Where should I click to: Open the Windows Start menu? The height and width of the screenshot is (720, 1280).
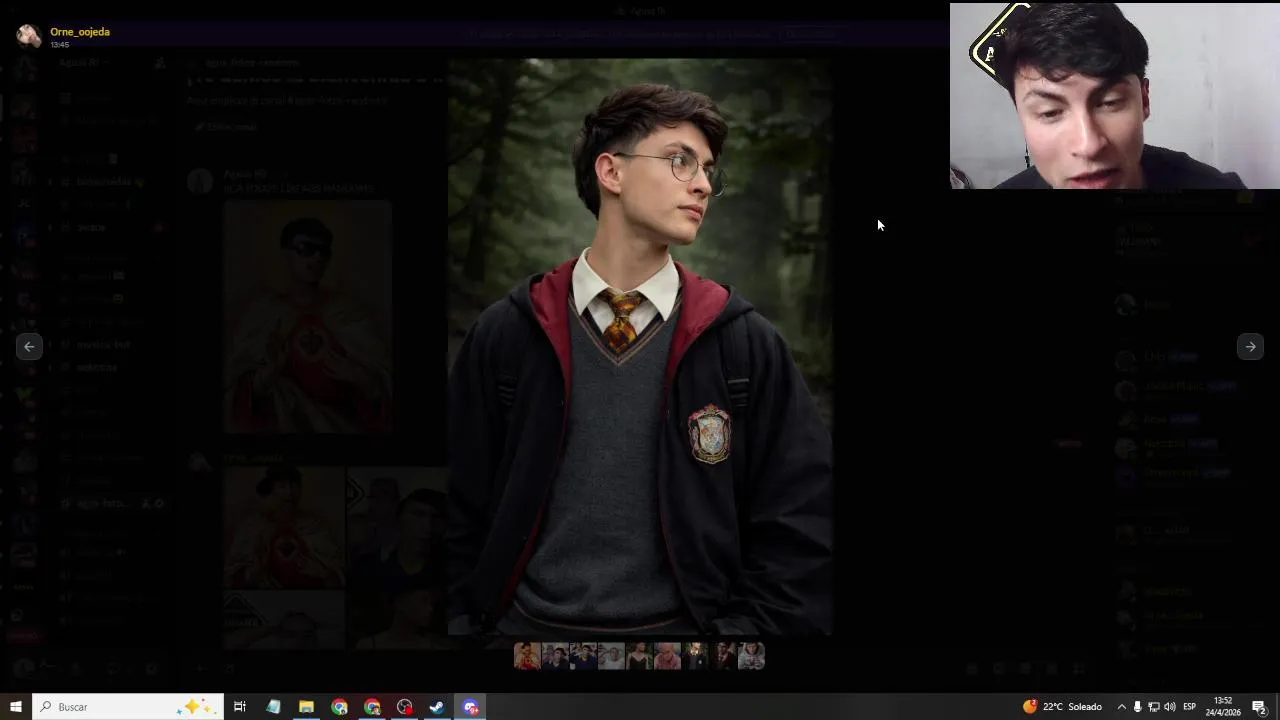(15, 707)
